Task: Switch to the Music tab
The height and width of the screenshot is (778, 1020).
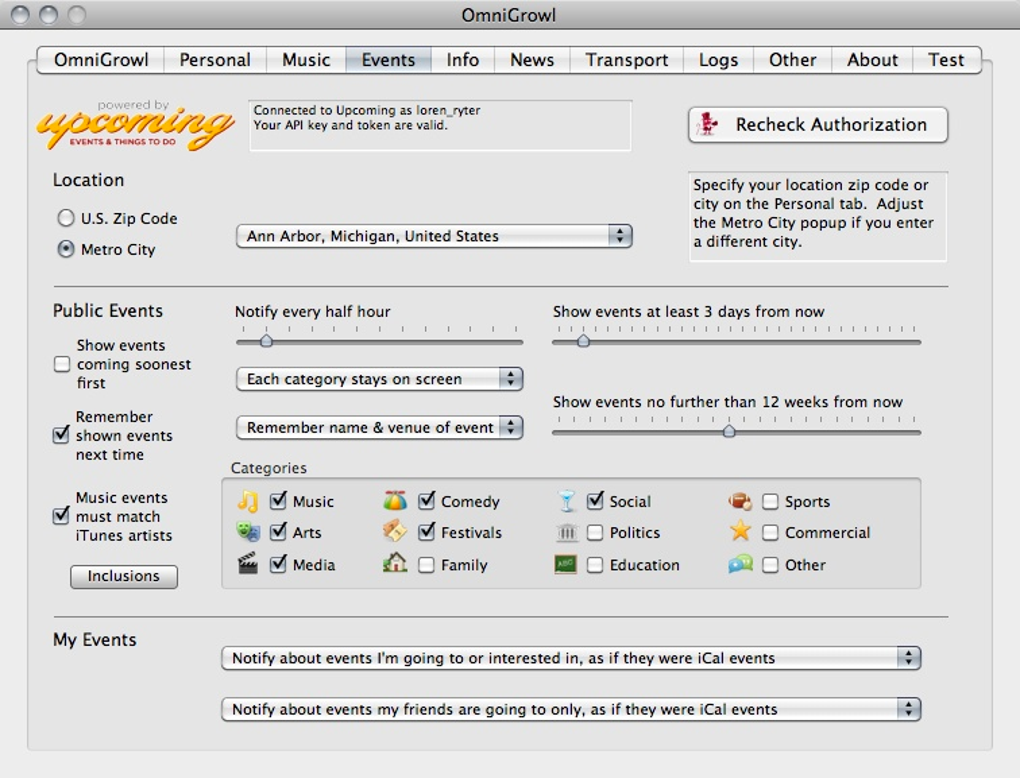Action: click(306, 60)
